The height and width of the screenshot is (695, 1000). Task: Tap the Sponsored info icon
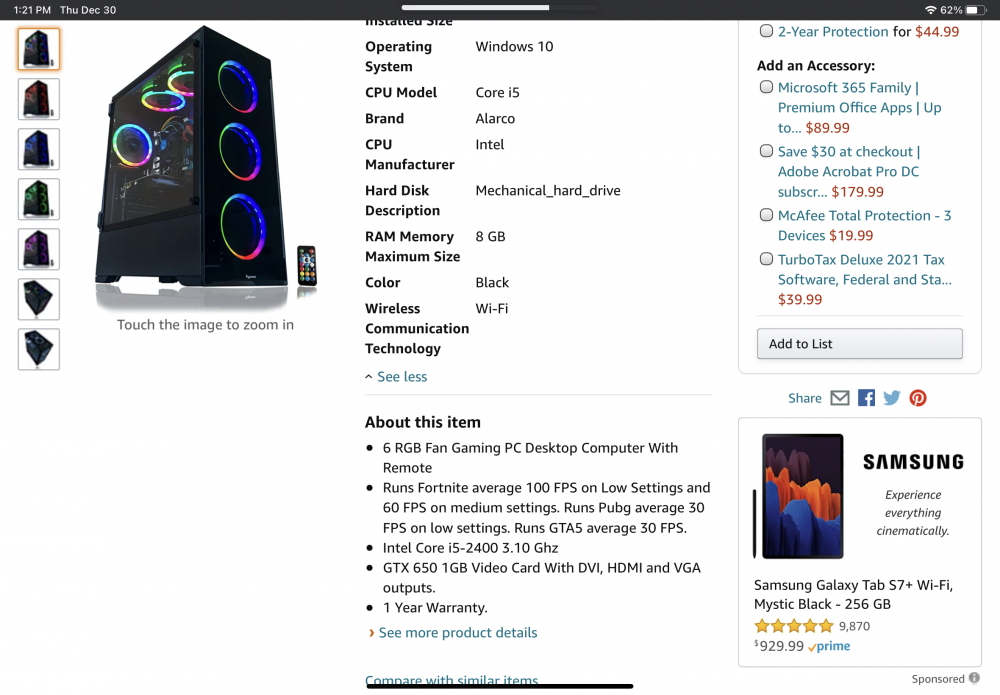coord(975,678)
